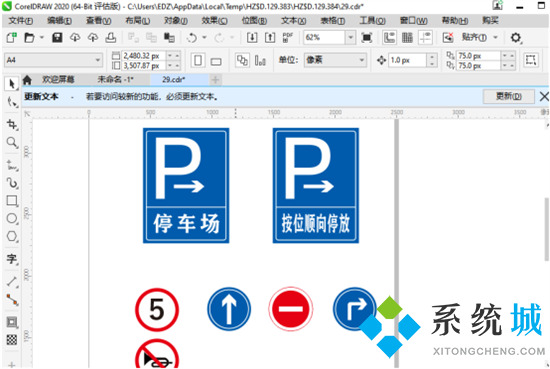Open the 对象 menu
The image size is (550, 369).
[x=176, y=21]
